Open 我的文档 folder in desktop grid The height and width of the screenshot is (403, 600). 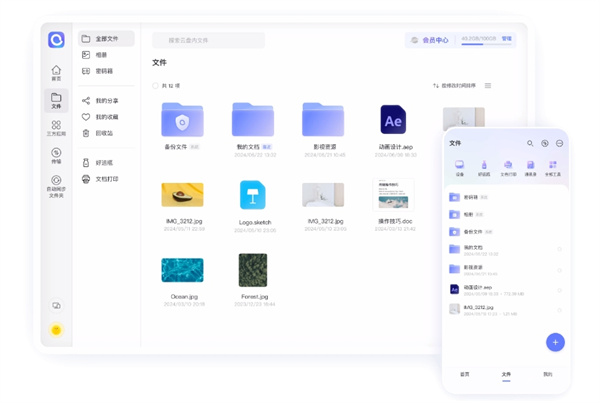[x=253, y=120]
